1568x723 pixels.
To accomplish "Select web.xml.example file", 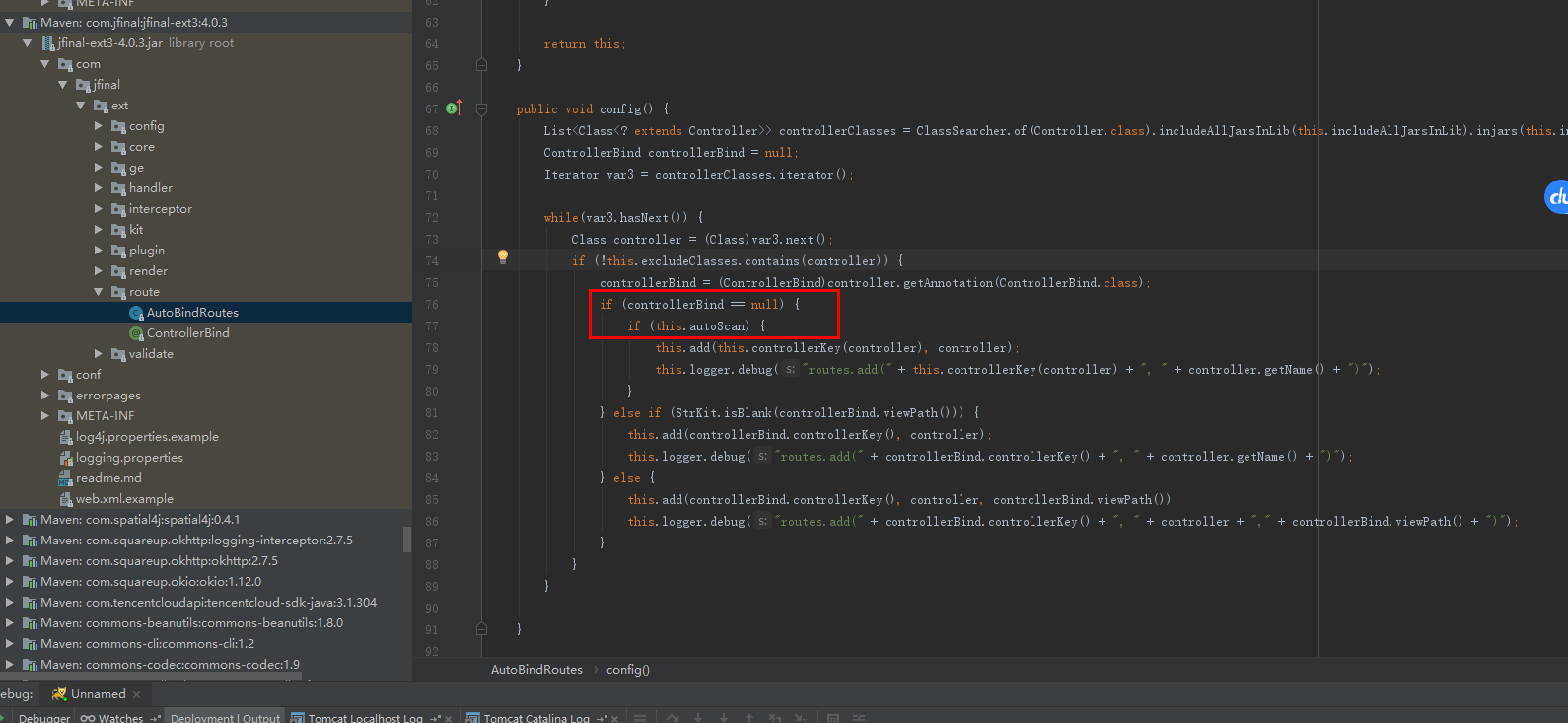I will pos(124,499).
